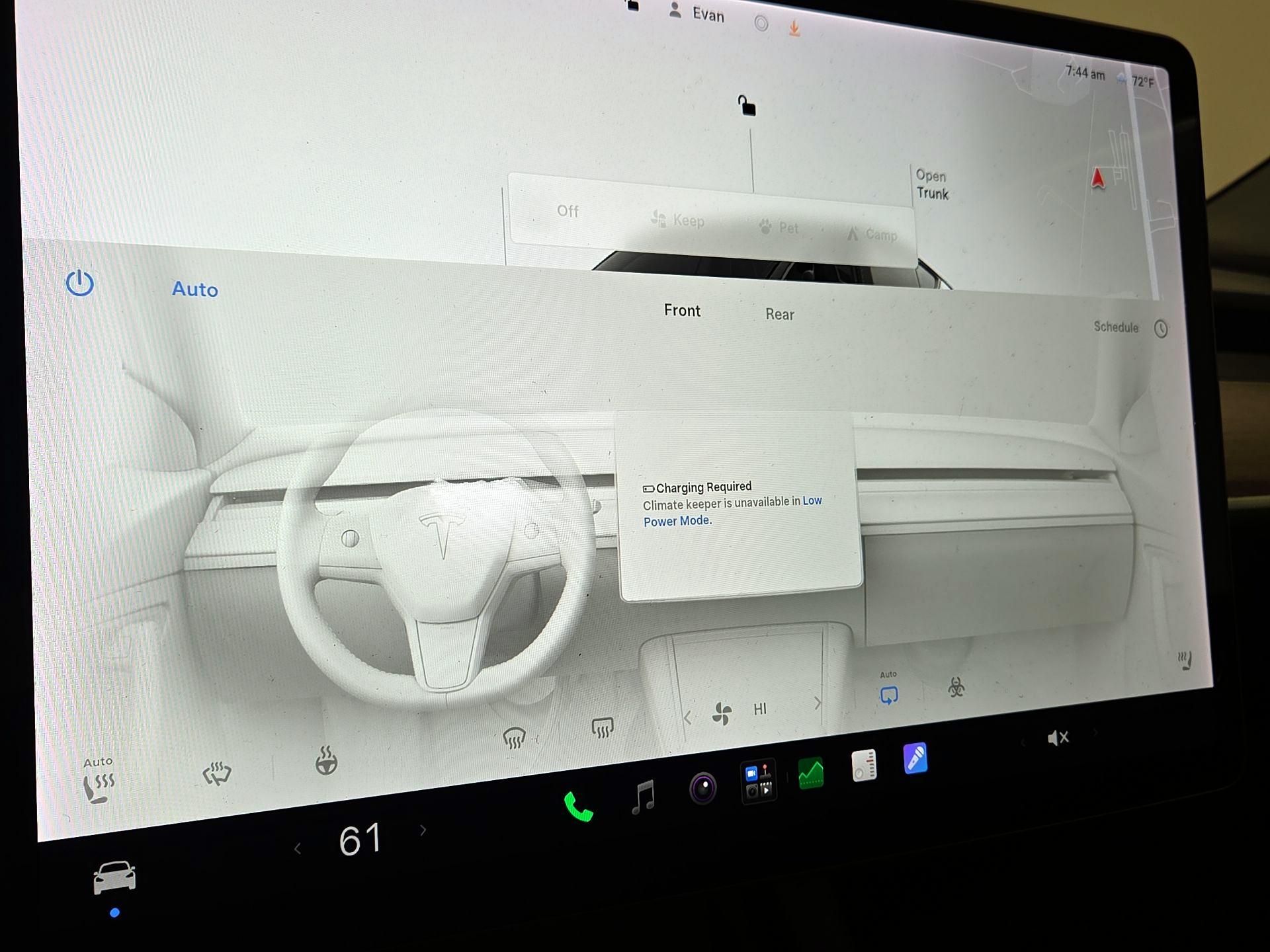Tap the software download arrow icon
This screenshot has height=952, width=1270.
[794, 28]
